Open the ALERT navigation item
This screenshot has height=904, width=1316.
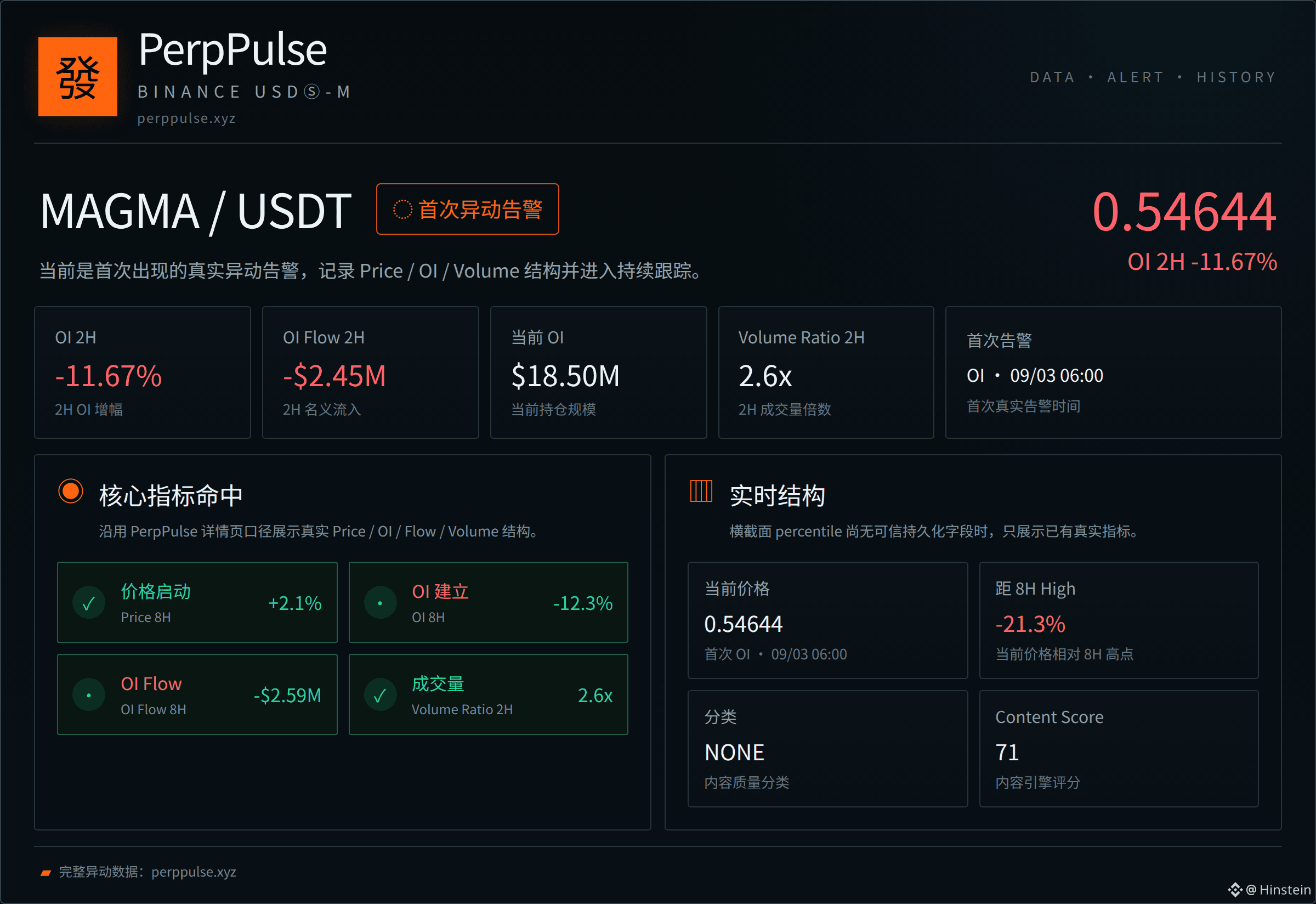pyautogui.click(x=1136, y=77)
